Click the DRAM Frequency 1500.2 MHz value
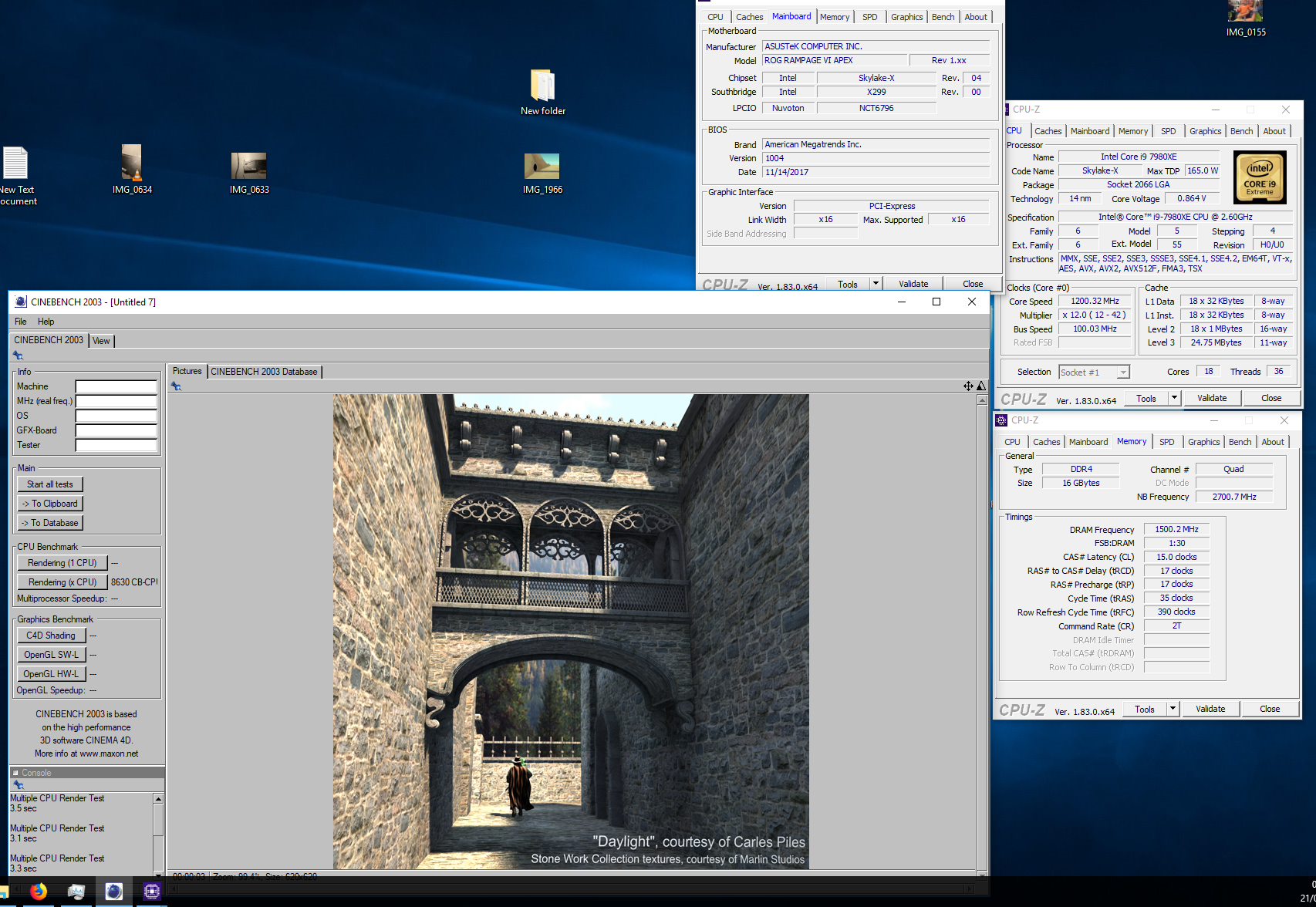1316x907 pixels. [x=1176, y=529]
